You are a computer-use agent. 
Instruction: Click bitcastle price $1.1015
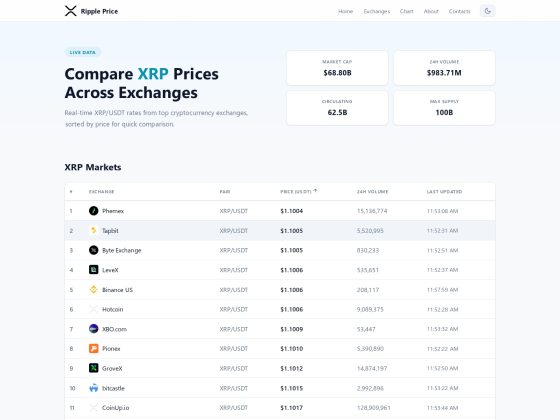coord(291,388)
